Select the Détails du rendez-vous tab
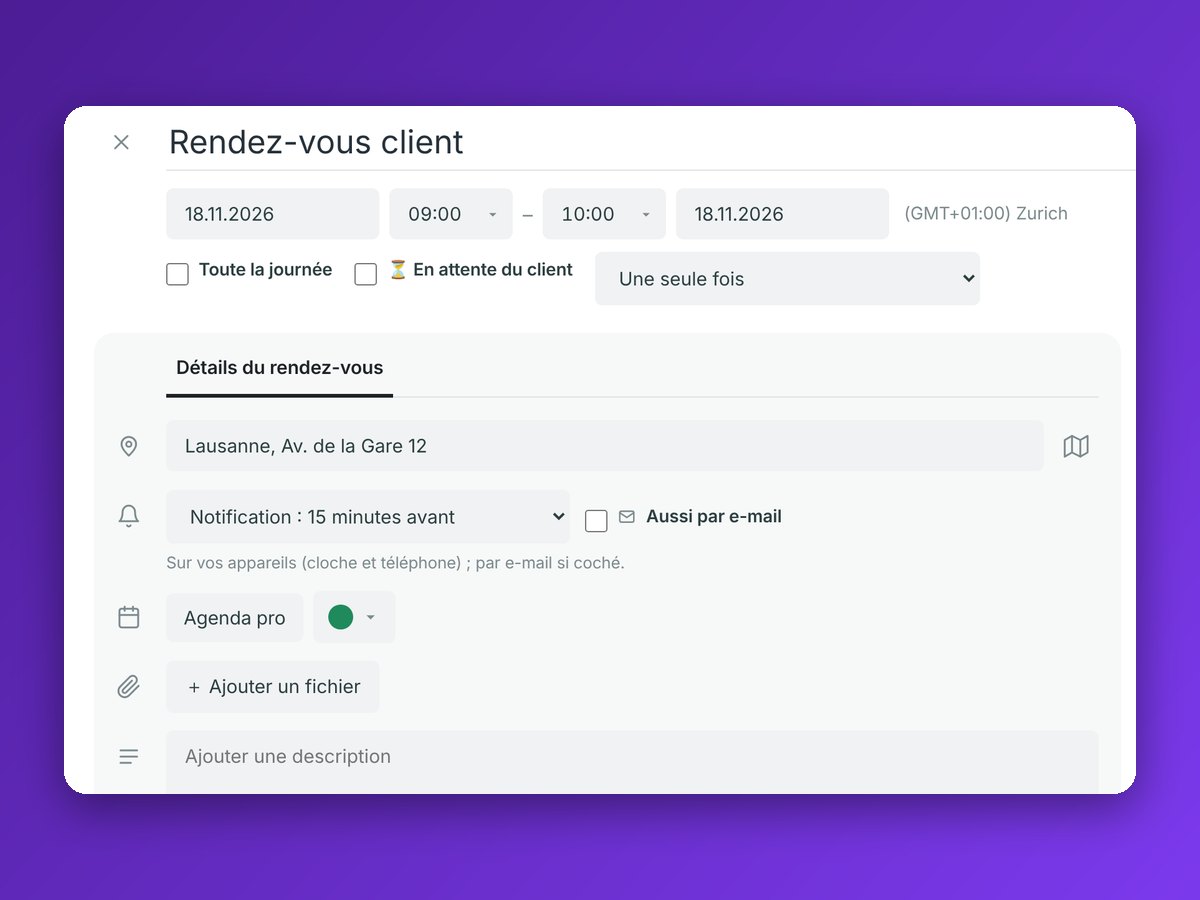The width and height of the screenshot is (1200, 900). [x=280, y=368]
